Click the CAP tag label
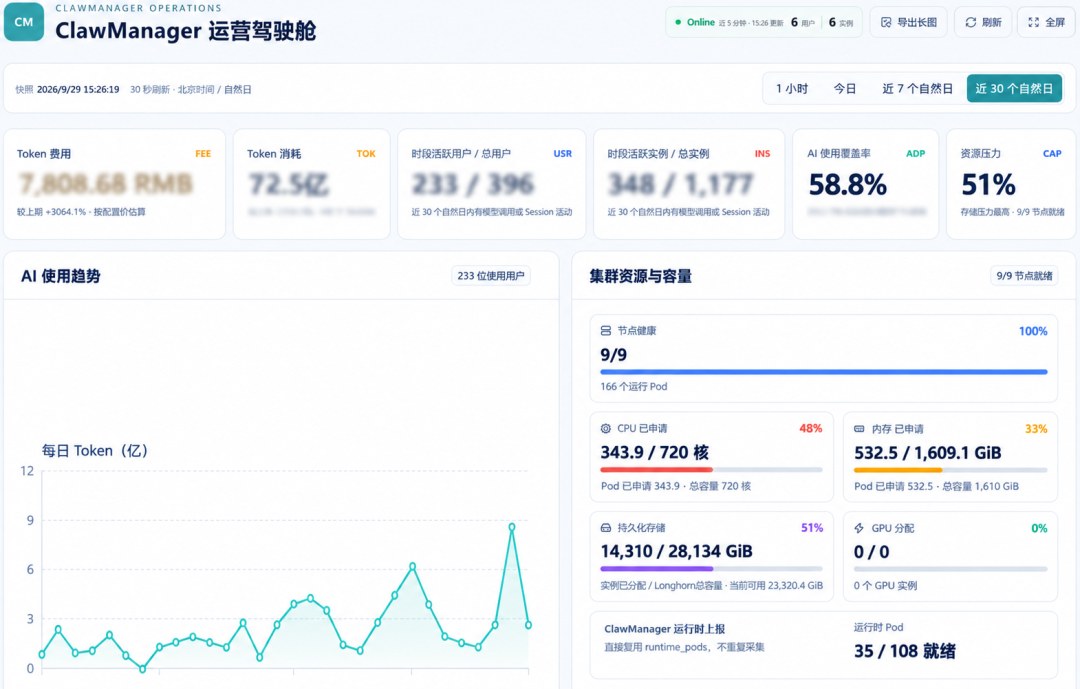 click(1052, 154)
